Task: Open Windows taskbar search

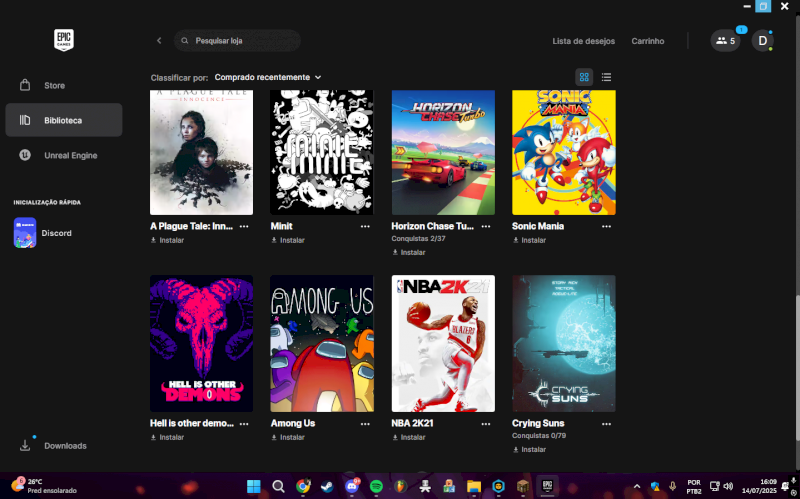Action: point(278,486)
